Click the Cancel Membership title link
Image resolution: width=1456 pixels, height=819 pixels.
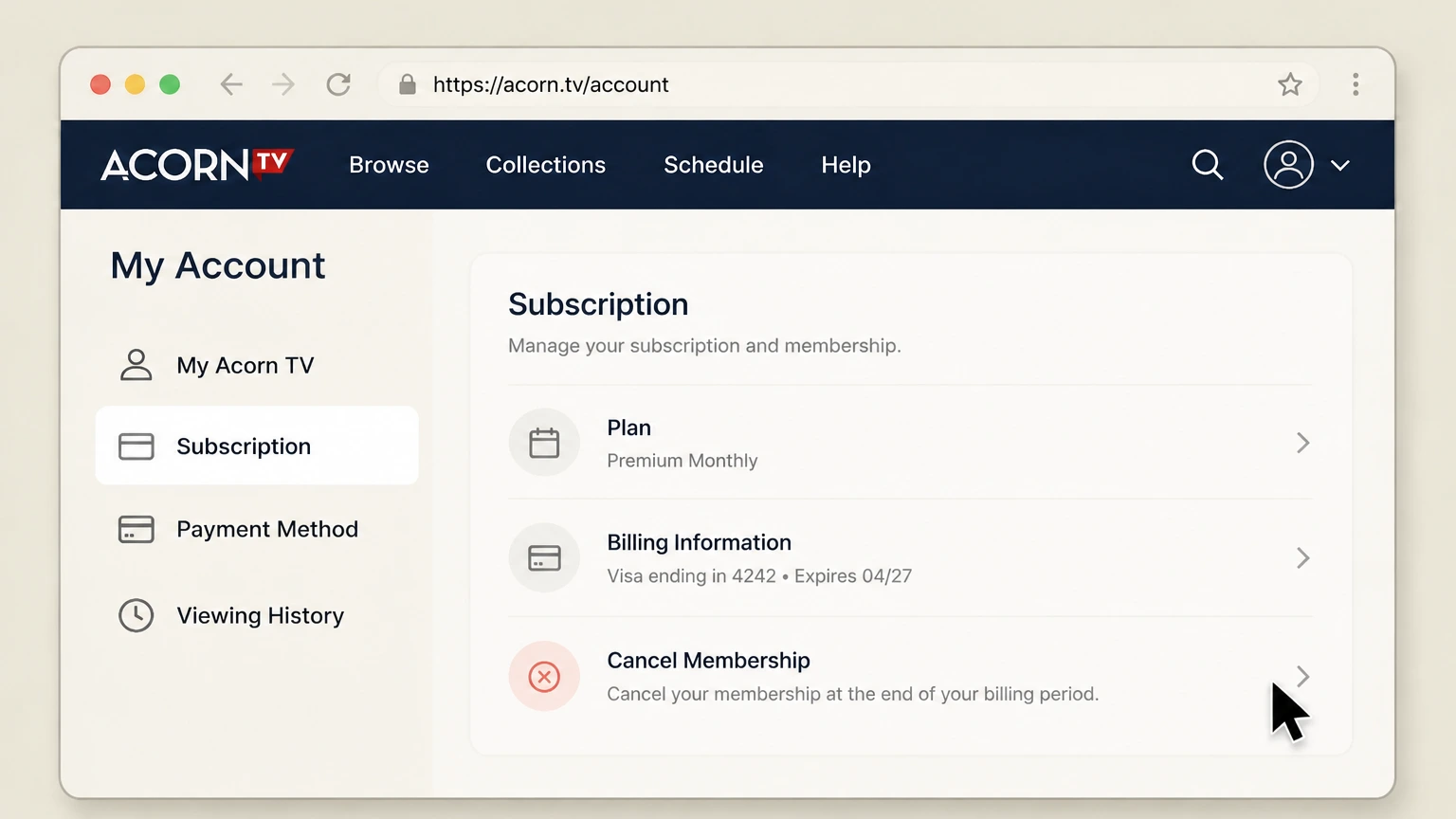[708, 660]
